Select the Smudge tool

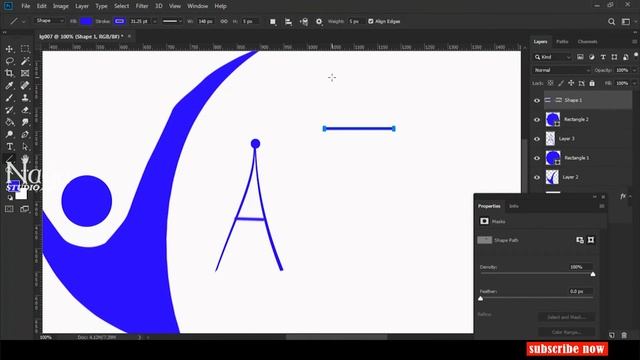(x=25, y=122)
